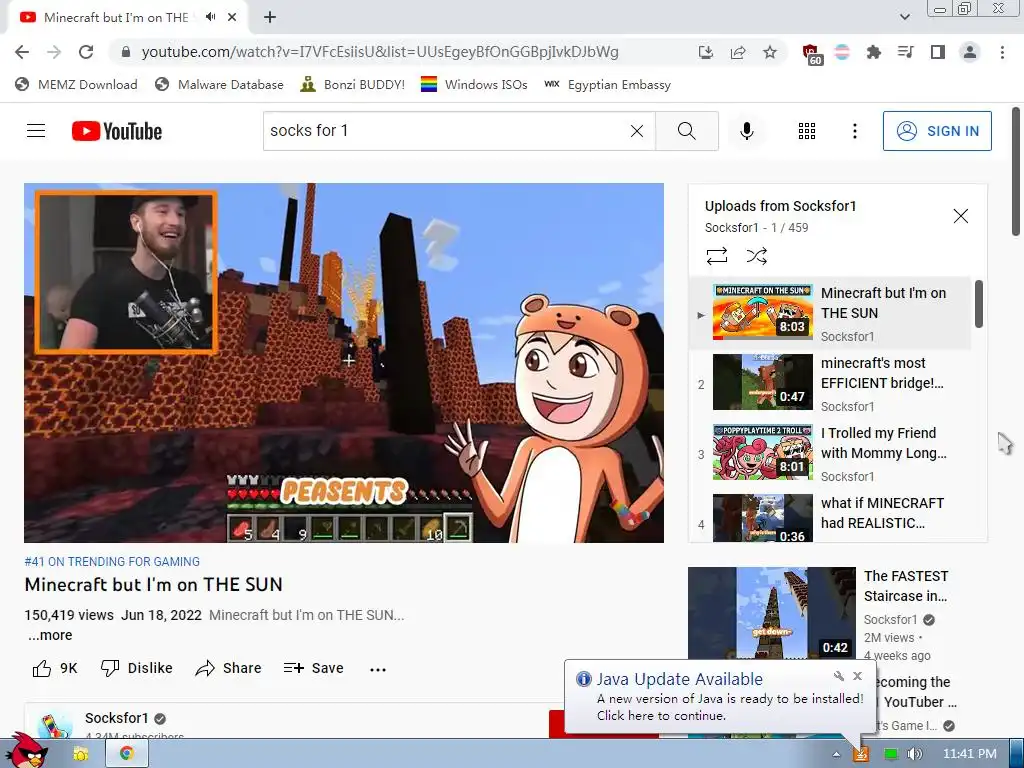The height and width of the screenshot is (768, 1024).
Task: Open the YouTube hamburger guide menu
Action: point(36,131)
